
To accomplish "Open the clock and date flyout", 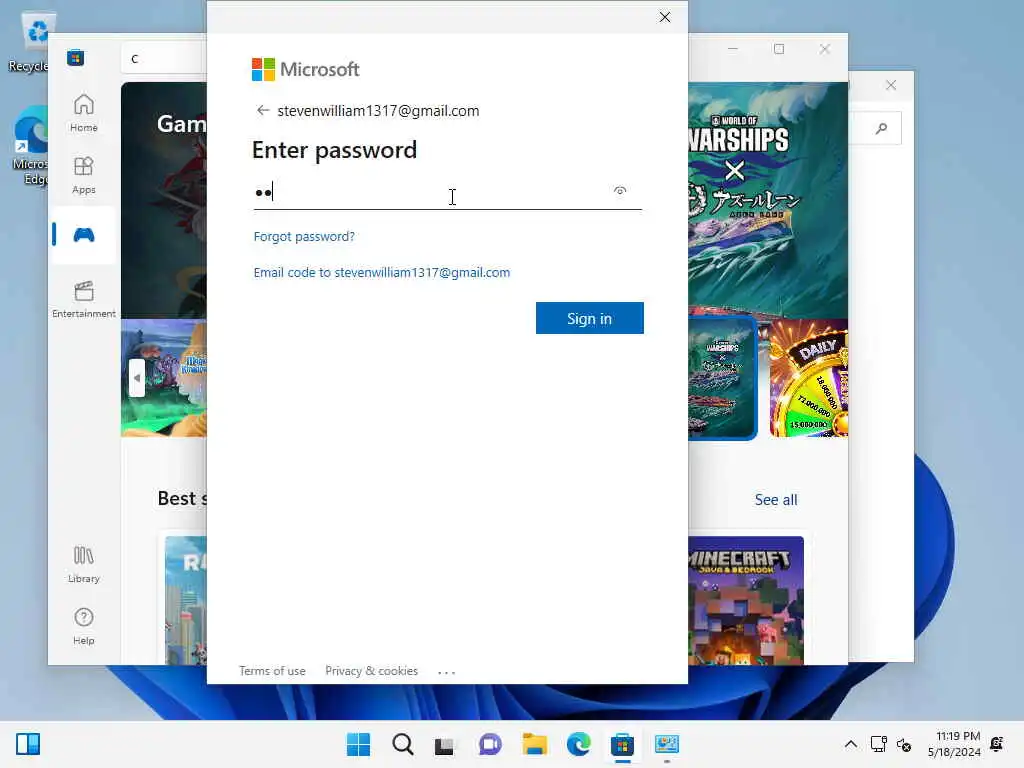I will (x=953, y=744).
